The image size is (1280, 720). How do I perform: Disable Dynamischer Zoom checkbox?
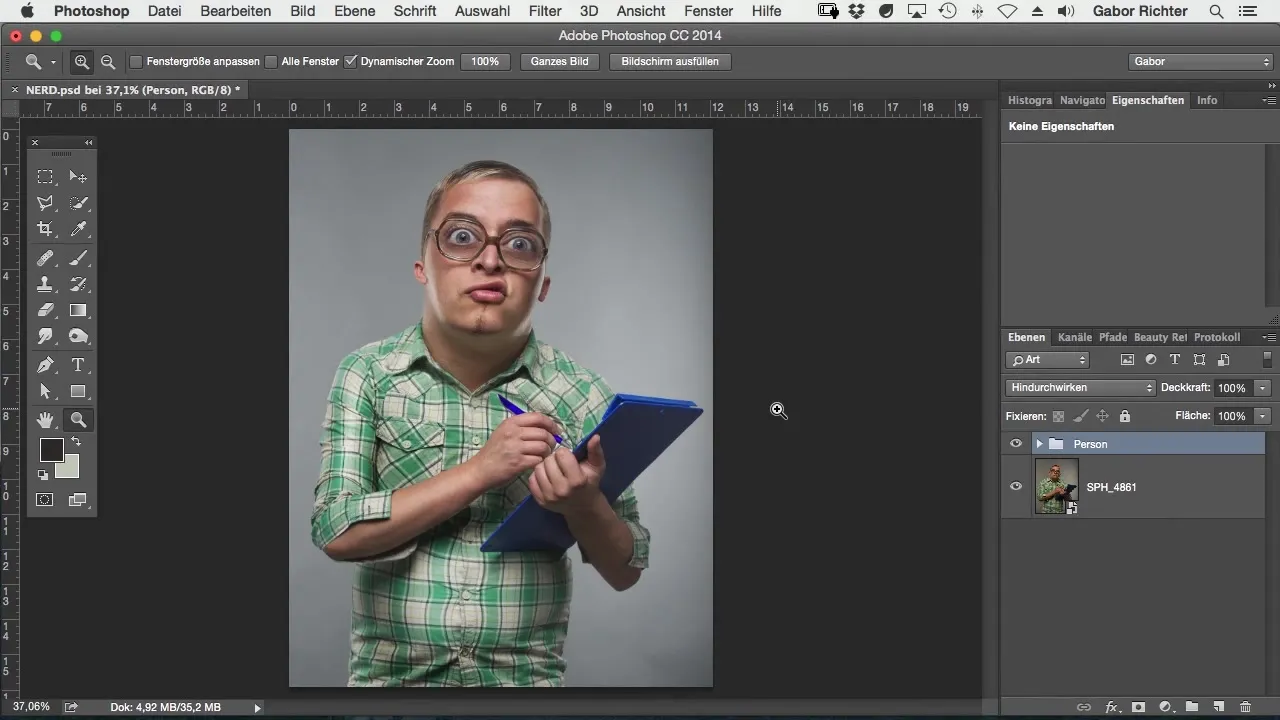tap(350, 61)
